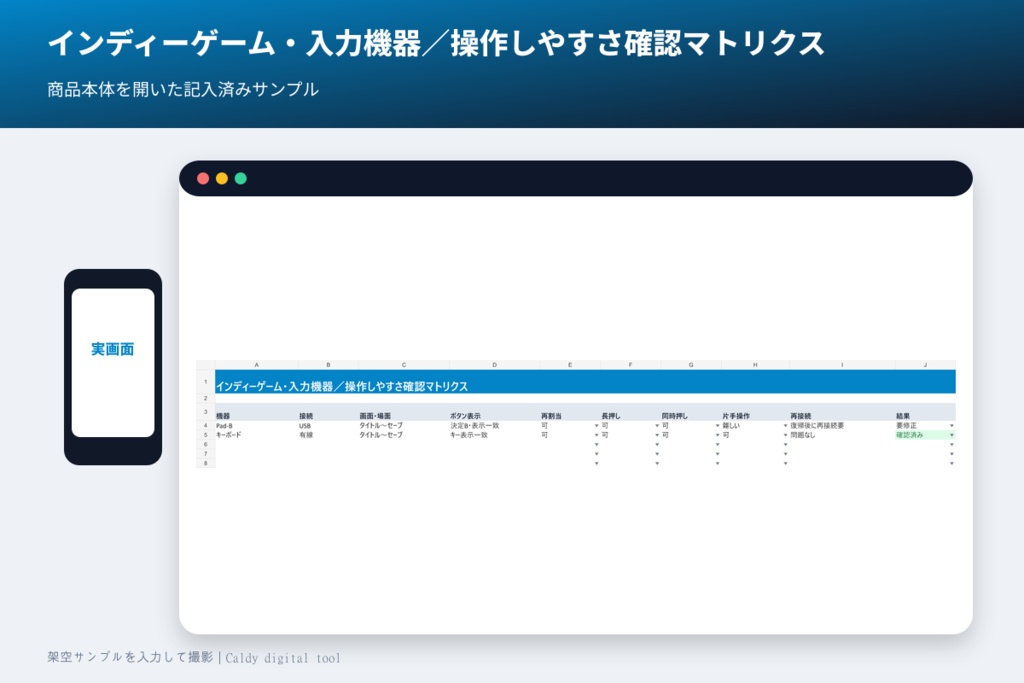The height and width of the screenshot is (683, 1024).
Task: Open 長押し dropdown in Pad-B row
Action: tap(657, 426)
